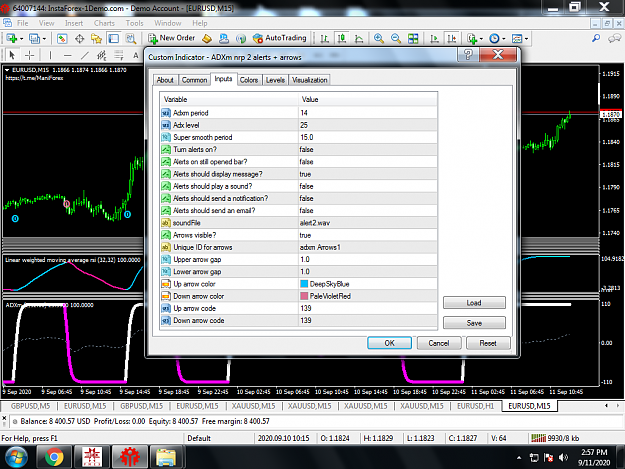Viewport: 625px width, 469px height.
Task: Switch chart to bar chart type
Action: pyautogui.click(x=324, y=39)
